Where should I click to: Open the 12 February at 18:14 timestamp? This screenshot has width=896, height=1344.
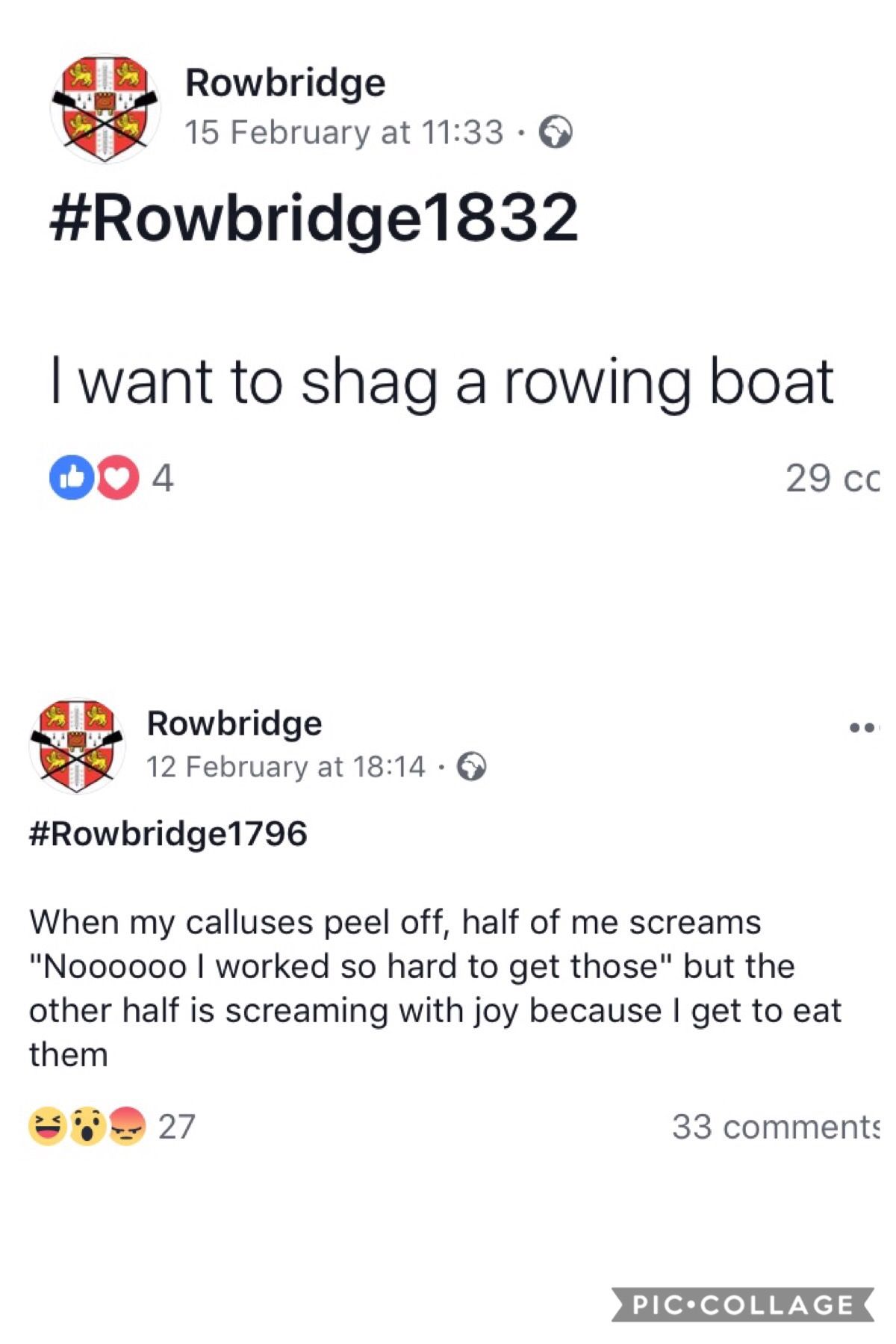[x=286, y=767]
